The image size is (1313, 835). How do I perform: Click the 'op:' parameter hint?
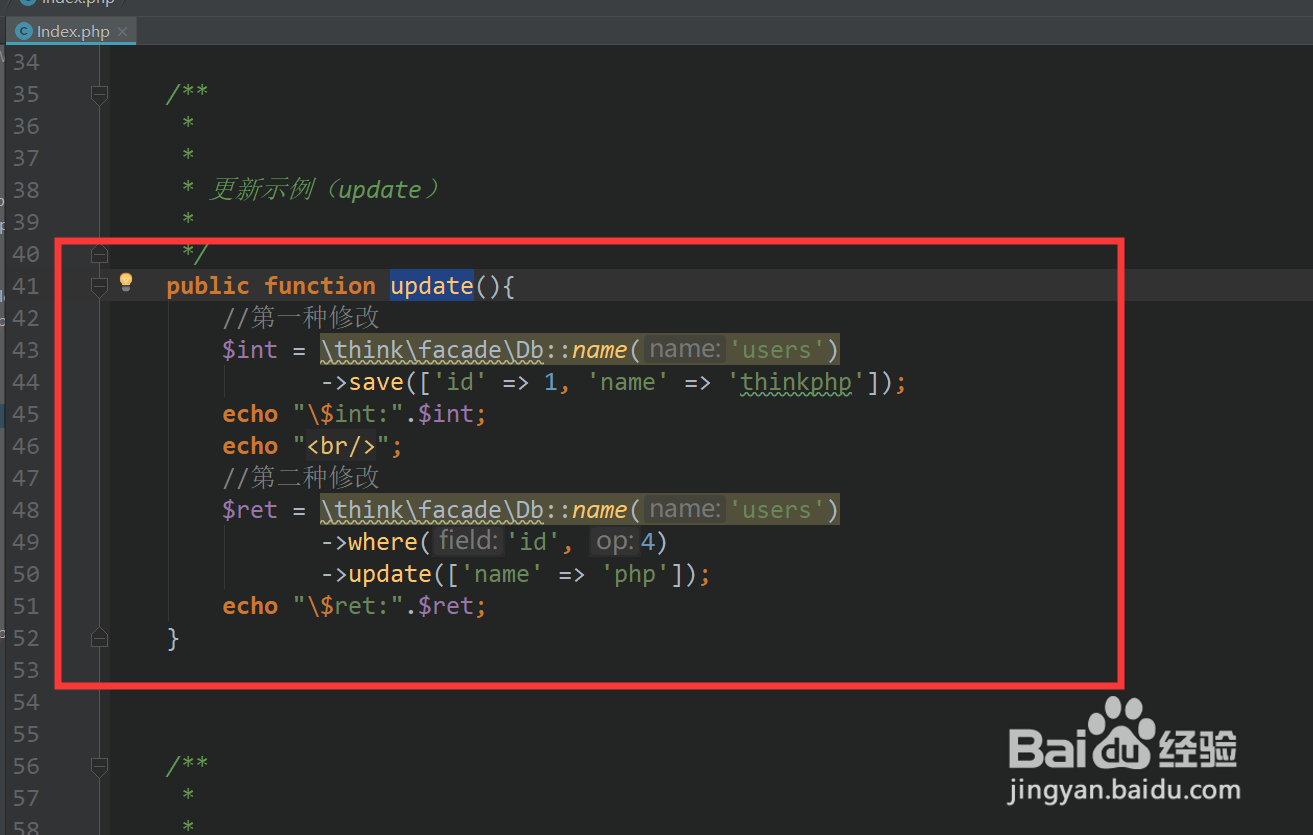point(615,542)
